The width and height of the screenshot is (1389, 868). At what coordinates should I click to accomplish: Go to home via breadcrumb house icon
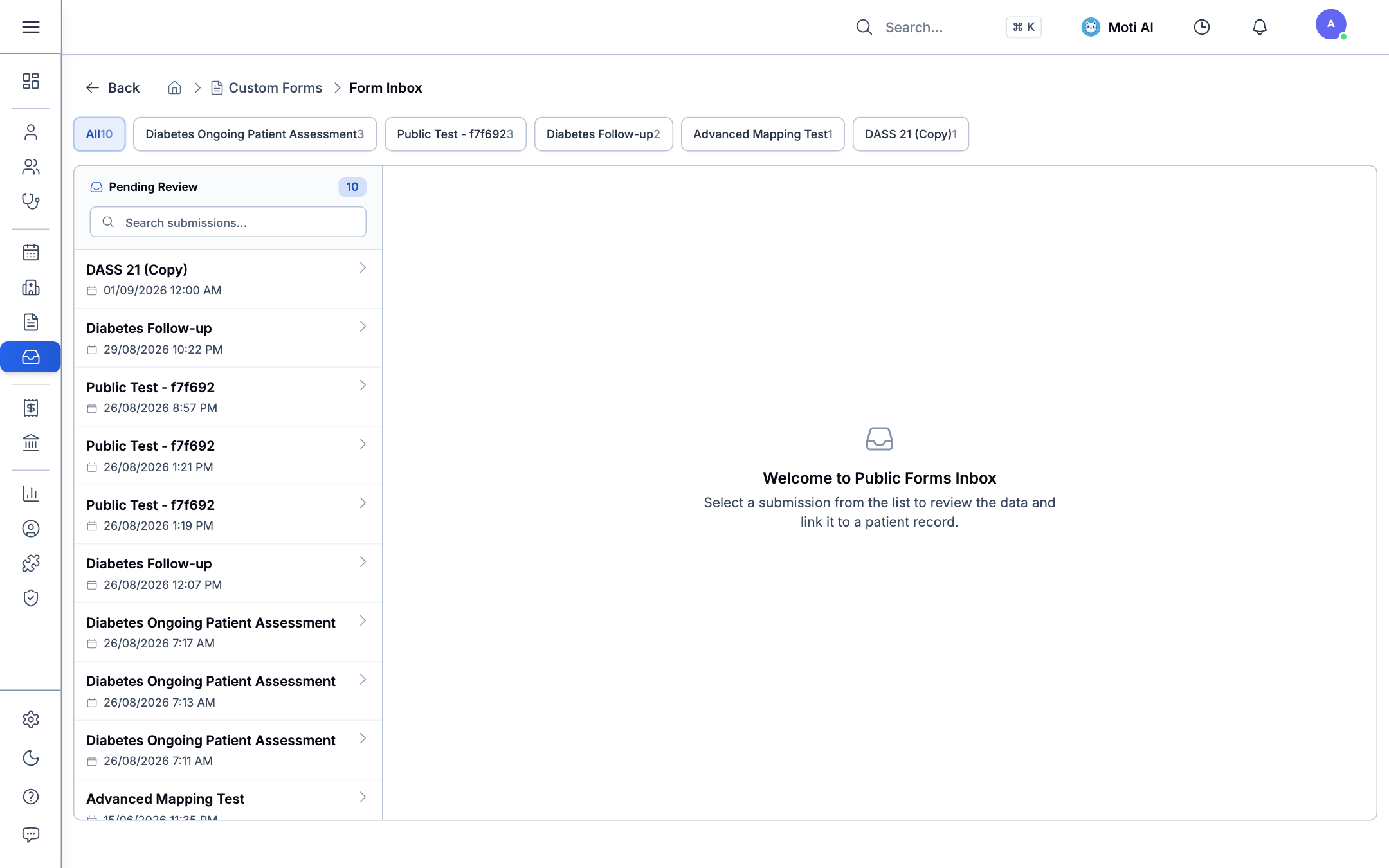174,87
